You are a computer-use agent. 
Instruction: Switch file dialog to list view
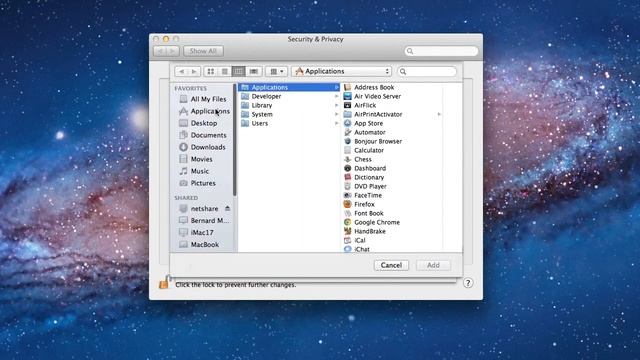pos(224,71)
